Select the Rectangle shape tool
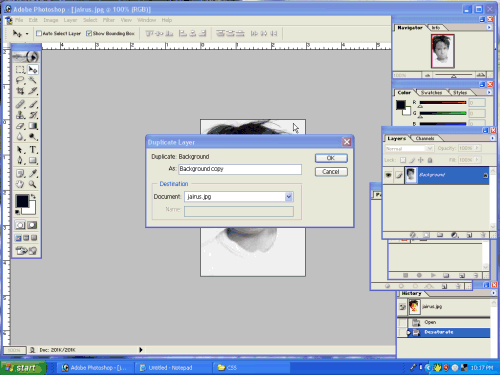 (x=33, y=160)
